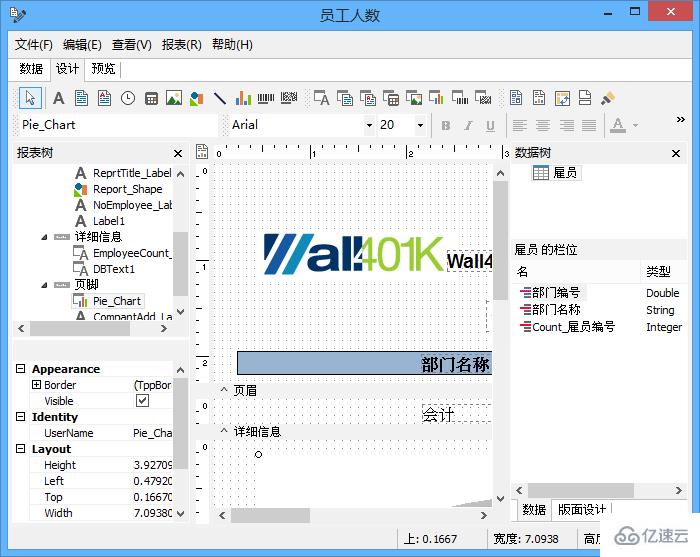Select the Chart component tool

click(243, 98)
